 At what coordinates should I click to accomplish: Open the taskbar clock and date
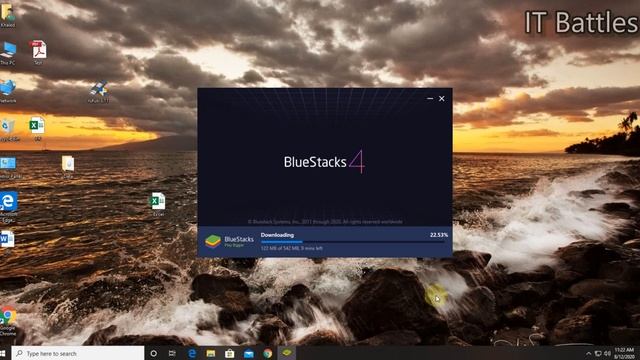(624, 353)
